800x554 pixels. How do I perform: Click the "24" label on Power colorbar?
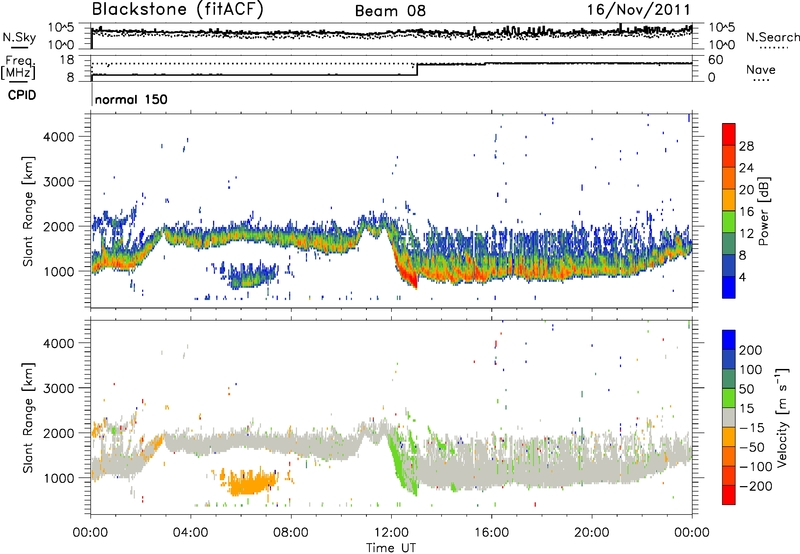[746, 168]
